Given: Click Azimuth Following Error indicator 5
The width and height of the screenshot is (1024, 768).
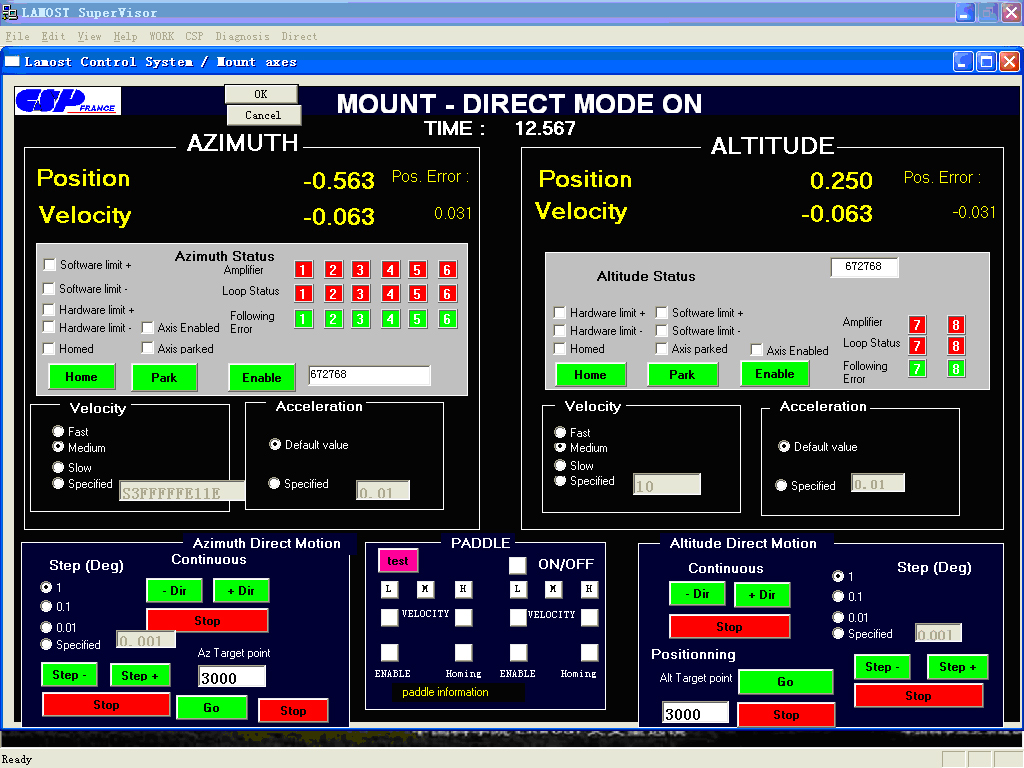Looking at the screenshot, I should point(417,319).
